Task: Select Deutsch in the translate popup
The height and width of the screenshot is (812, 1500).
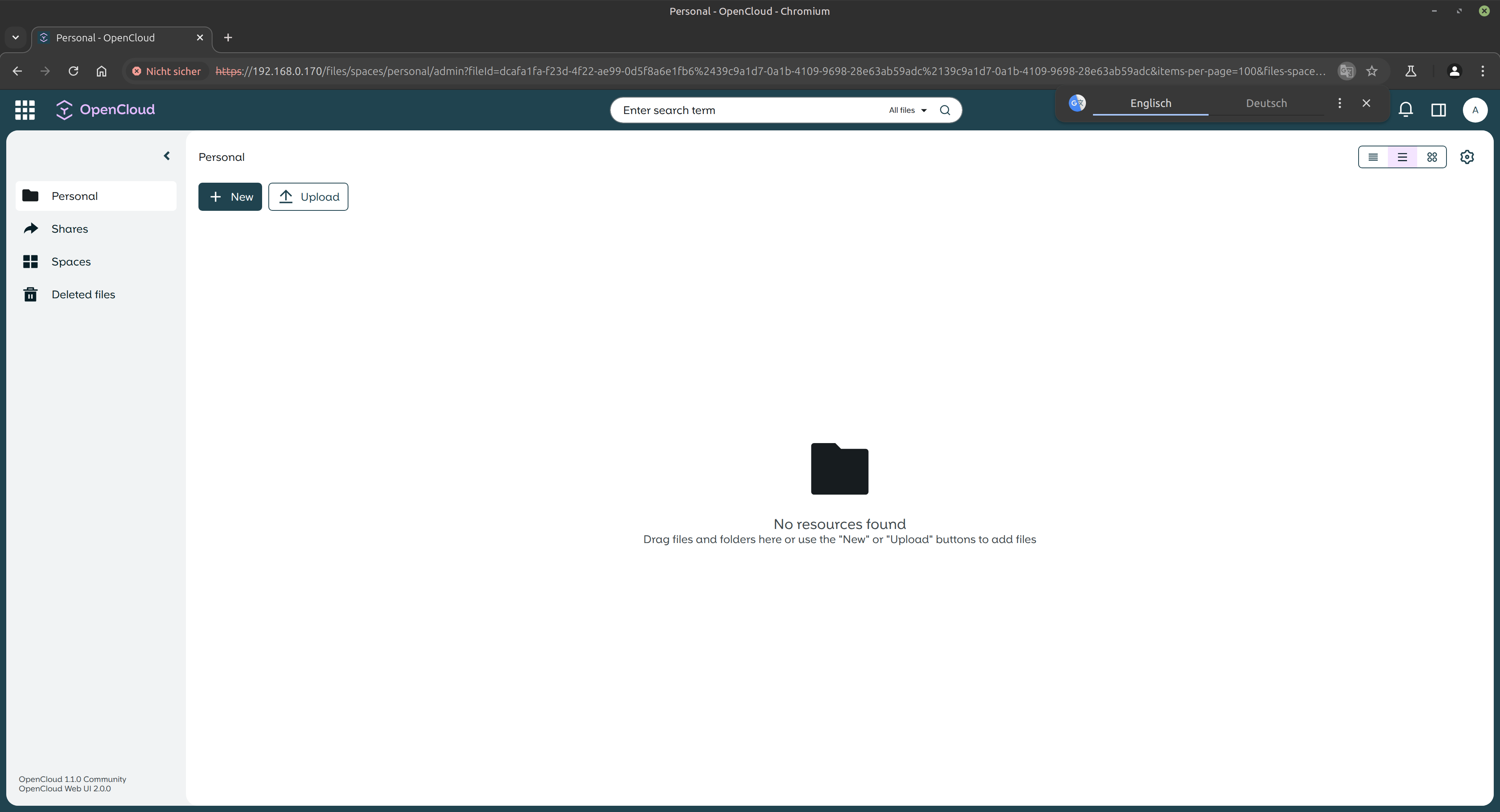Action: tap(1266, 103)
